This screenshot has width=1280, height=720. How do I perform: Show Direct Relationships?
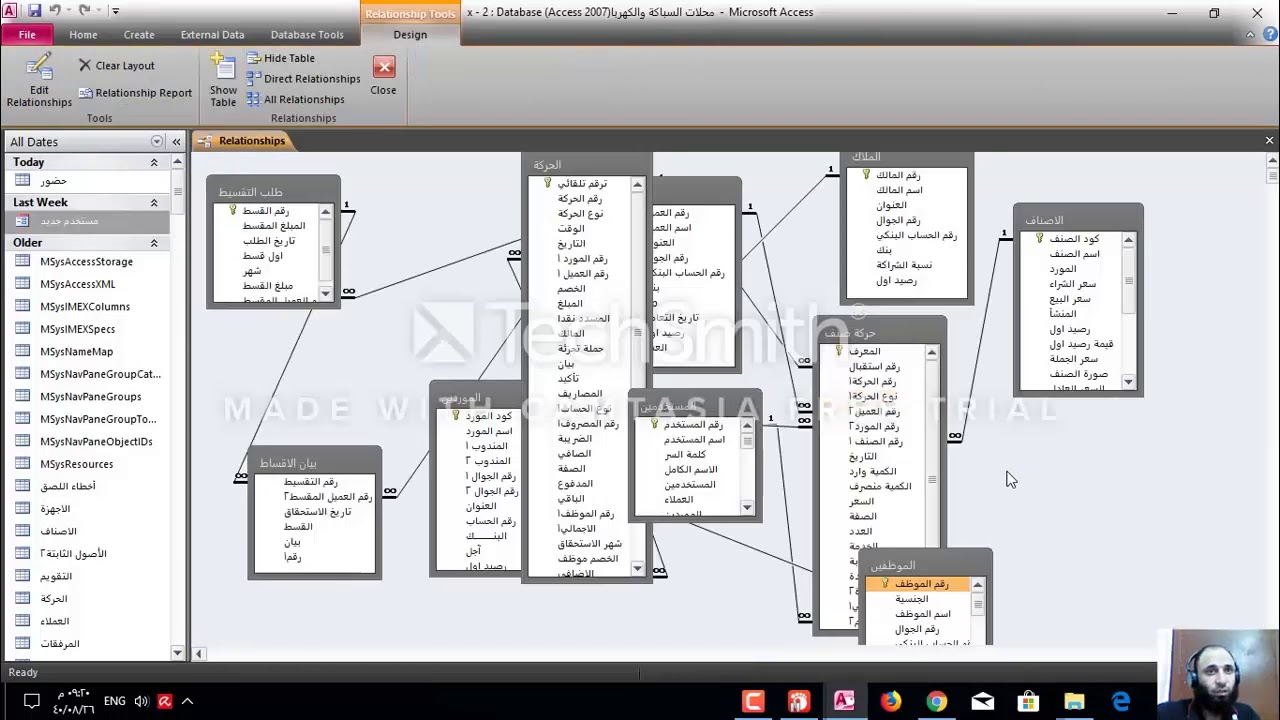(x=303, y=79)
